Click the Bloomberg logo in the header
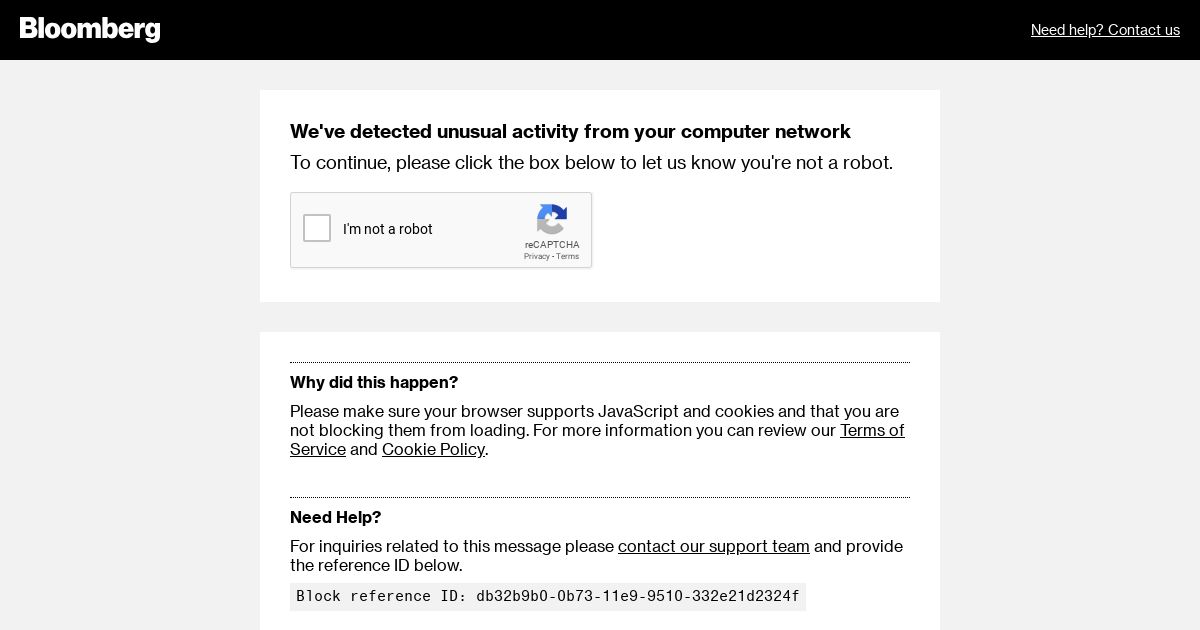Viewport: 1200px width, 630px height. point(90,29)
